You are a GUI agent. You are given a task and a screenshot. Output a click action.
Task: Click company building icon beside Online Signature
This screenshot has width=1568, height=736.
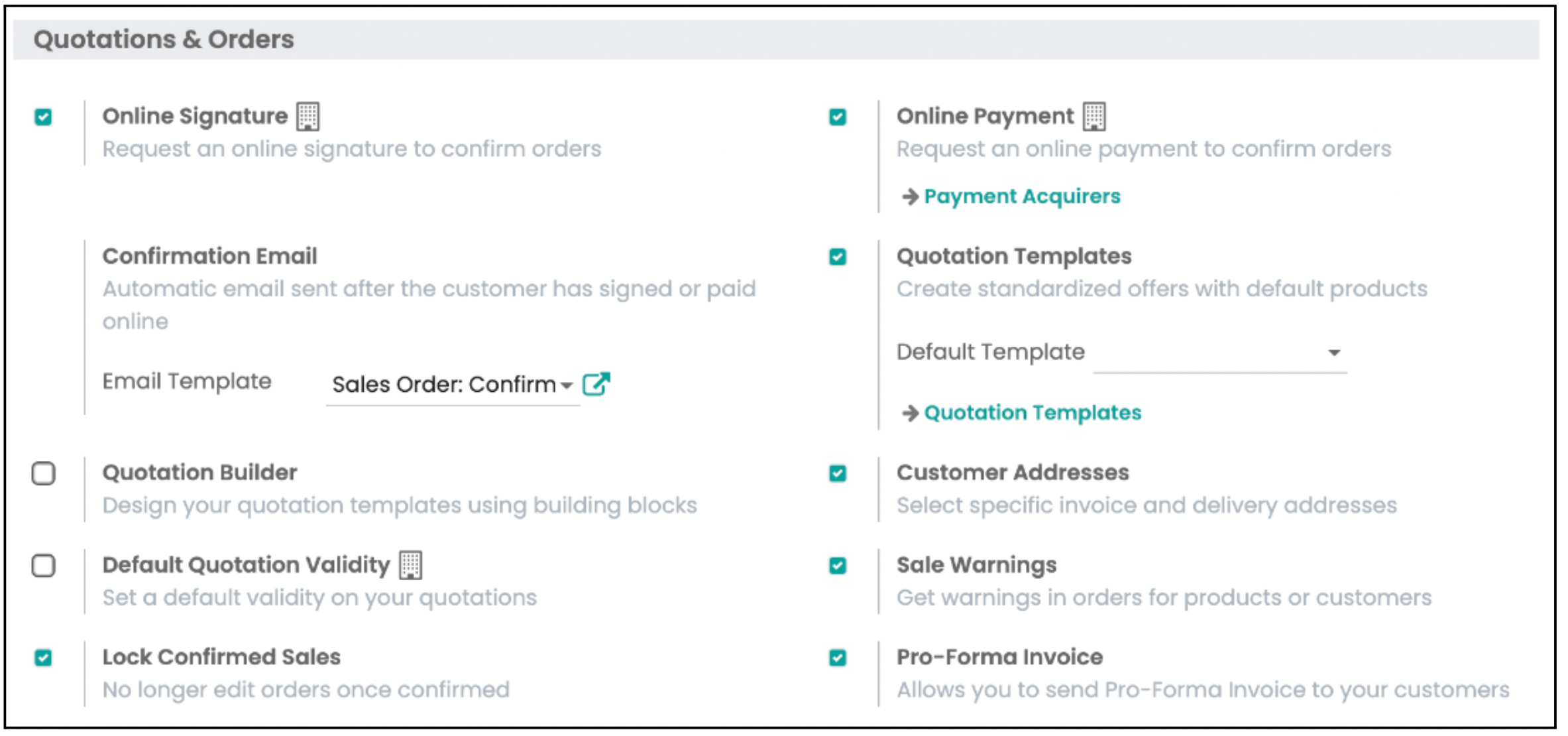[x=308, y=117]
